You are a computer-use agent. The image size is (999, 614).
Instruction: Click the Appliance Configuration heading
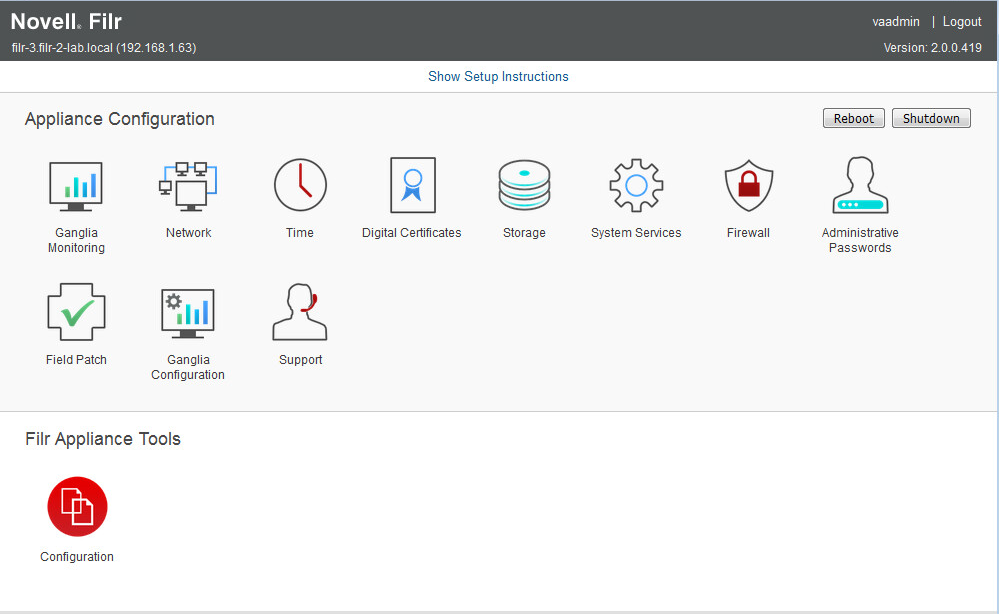coord(120,119)
